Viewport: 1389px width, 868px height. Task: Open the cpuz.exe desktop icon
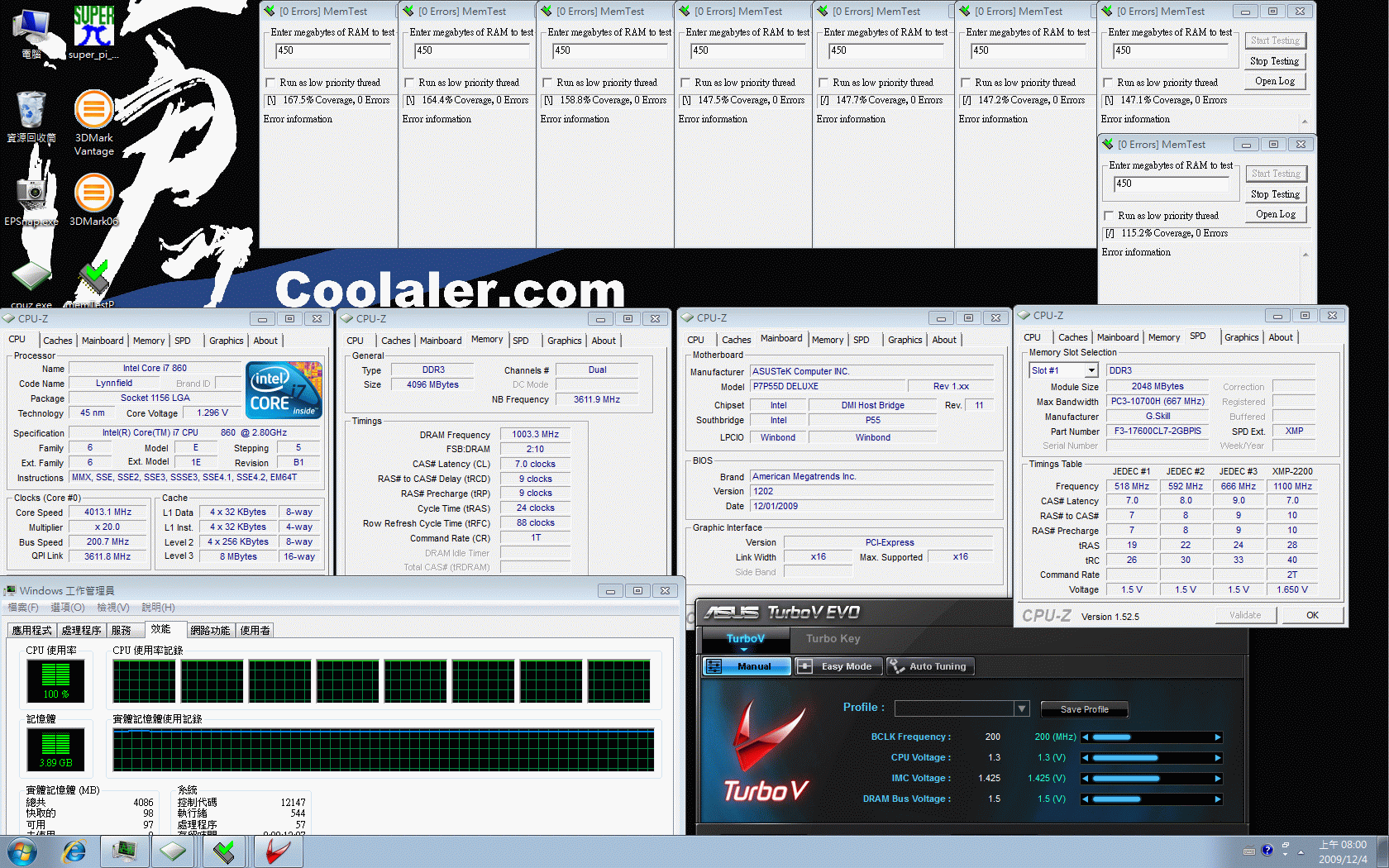[x=31, y=285]
